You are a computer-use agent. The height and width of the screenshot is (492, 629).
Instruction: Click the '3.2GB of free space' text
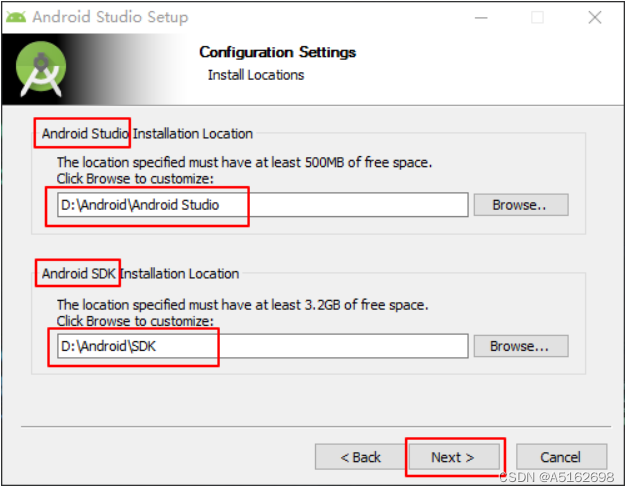point(368,306)
